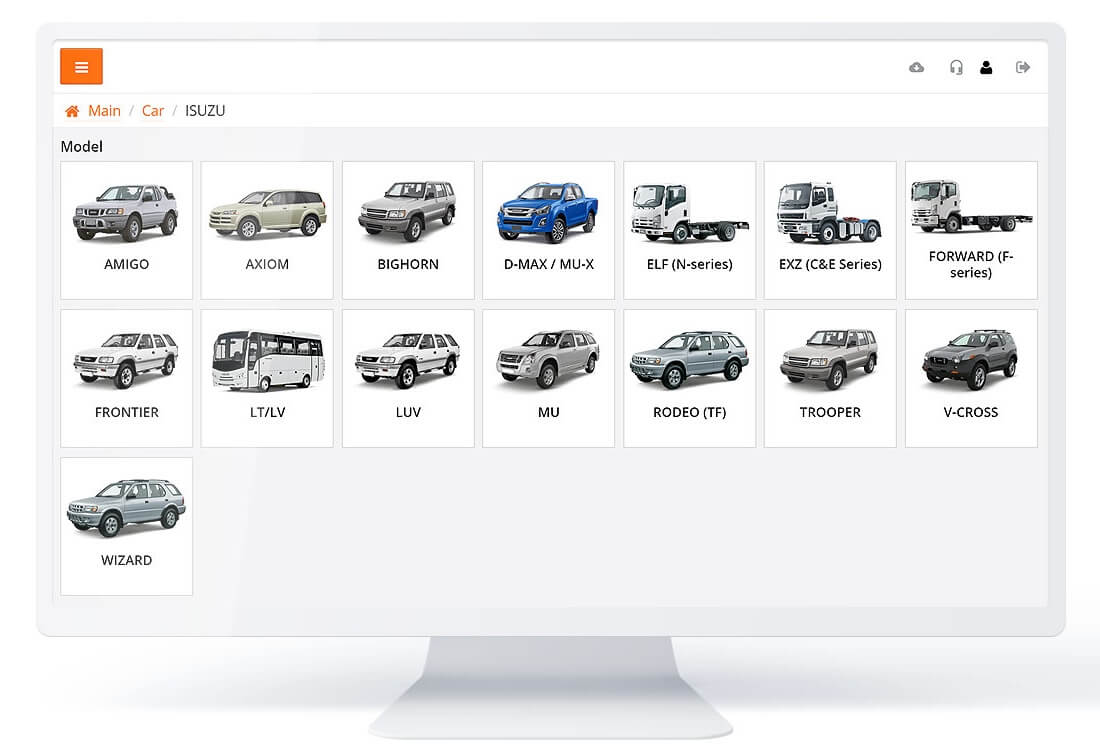The height and width of the screenshot is (750, 1100).
Task: Click the EXZ (C&E Series) label
Action: 830,264
